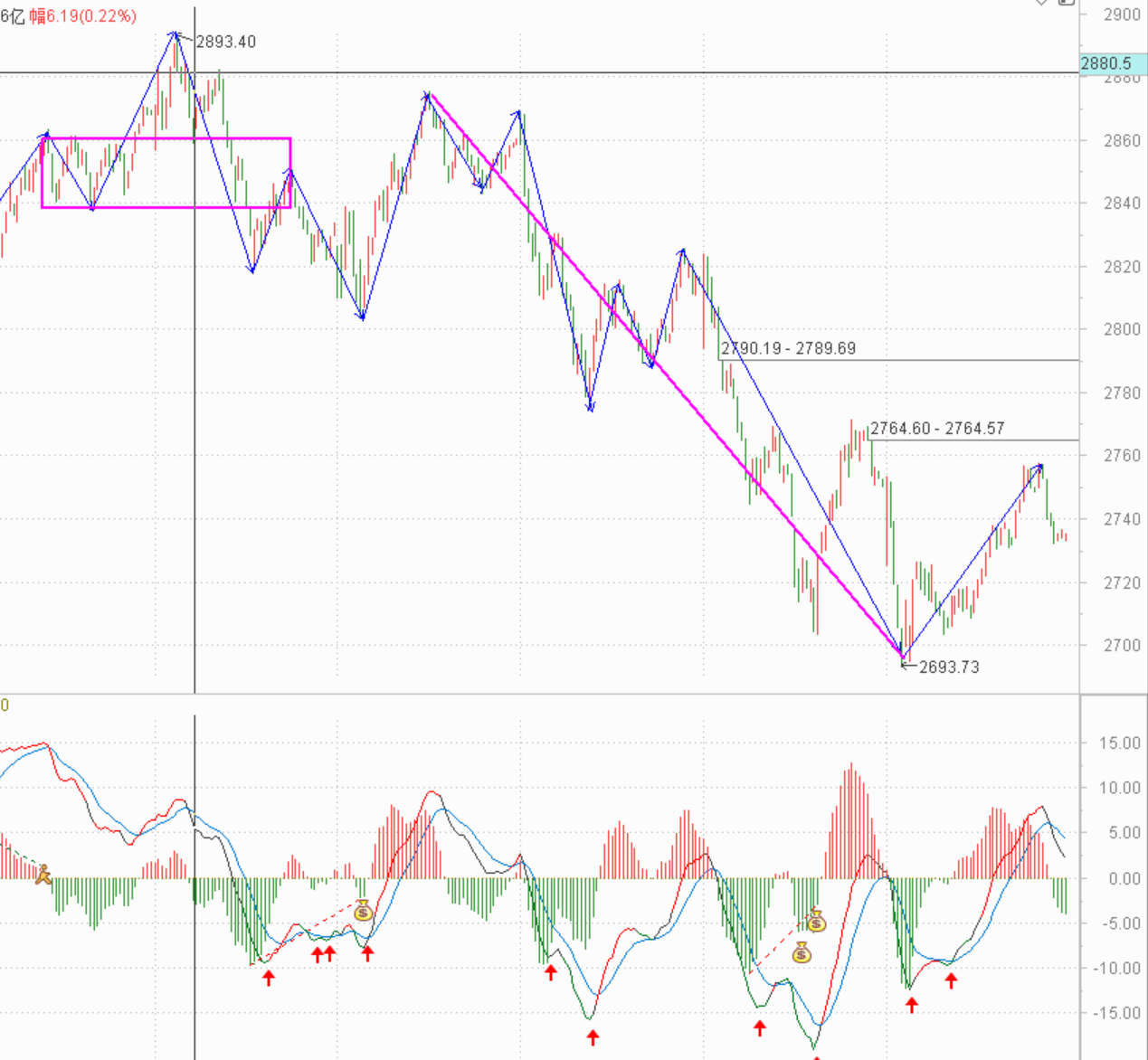Click the running man marker in the indicator panel
Viewport: 1148px width, 1060px height.
coord(43,874)
